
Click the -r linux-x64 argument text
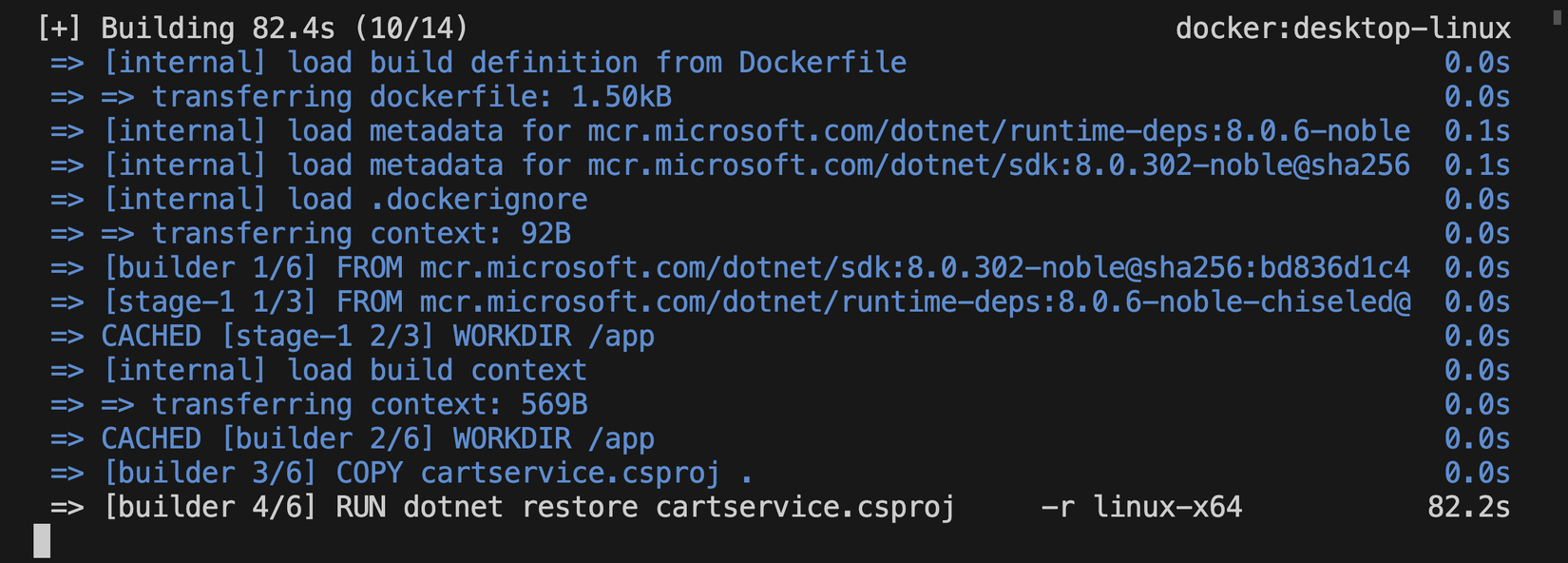click(1141, 507)
